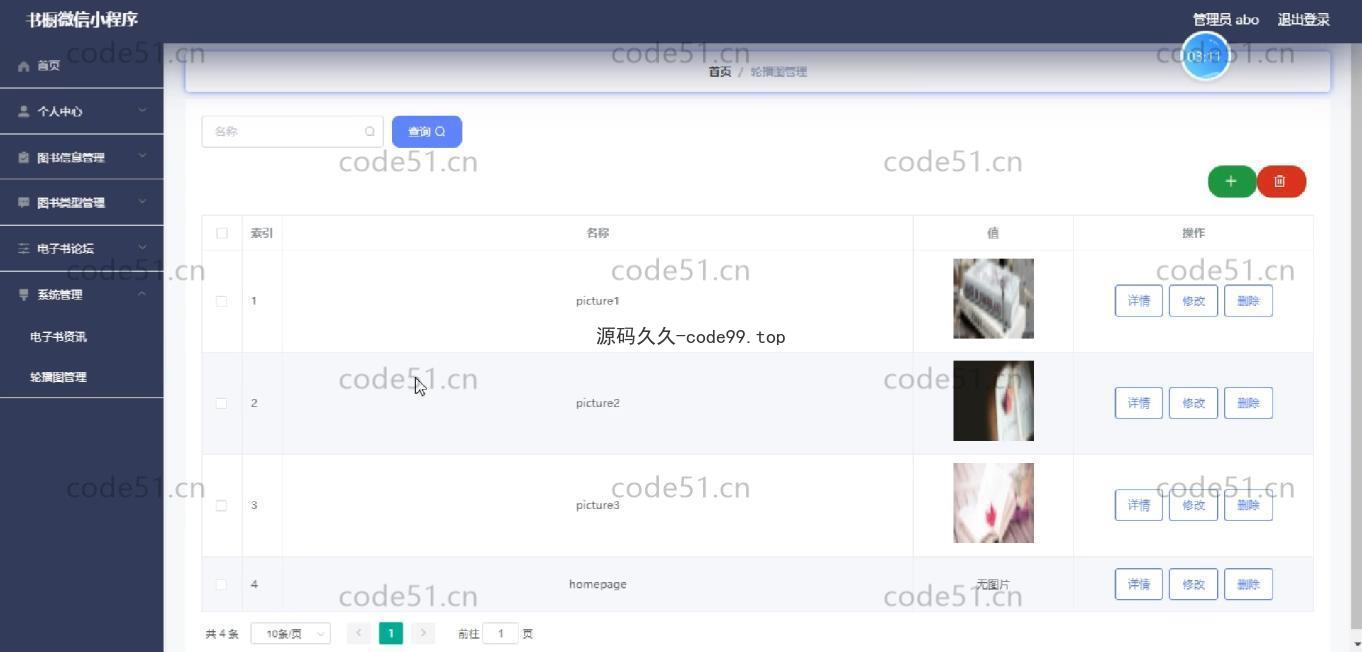The height and width of the screenshot is (652, 1362).
Task: Click the go-to page number input
Action: point(500,633)
